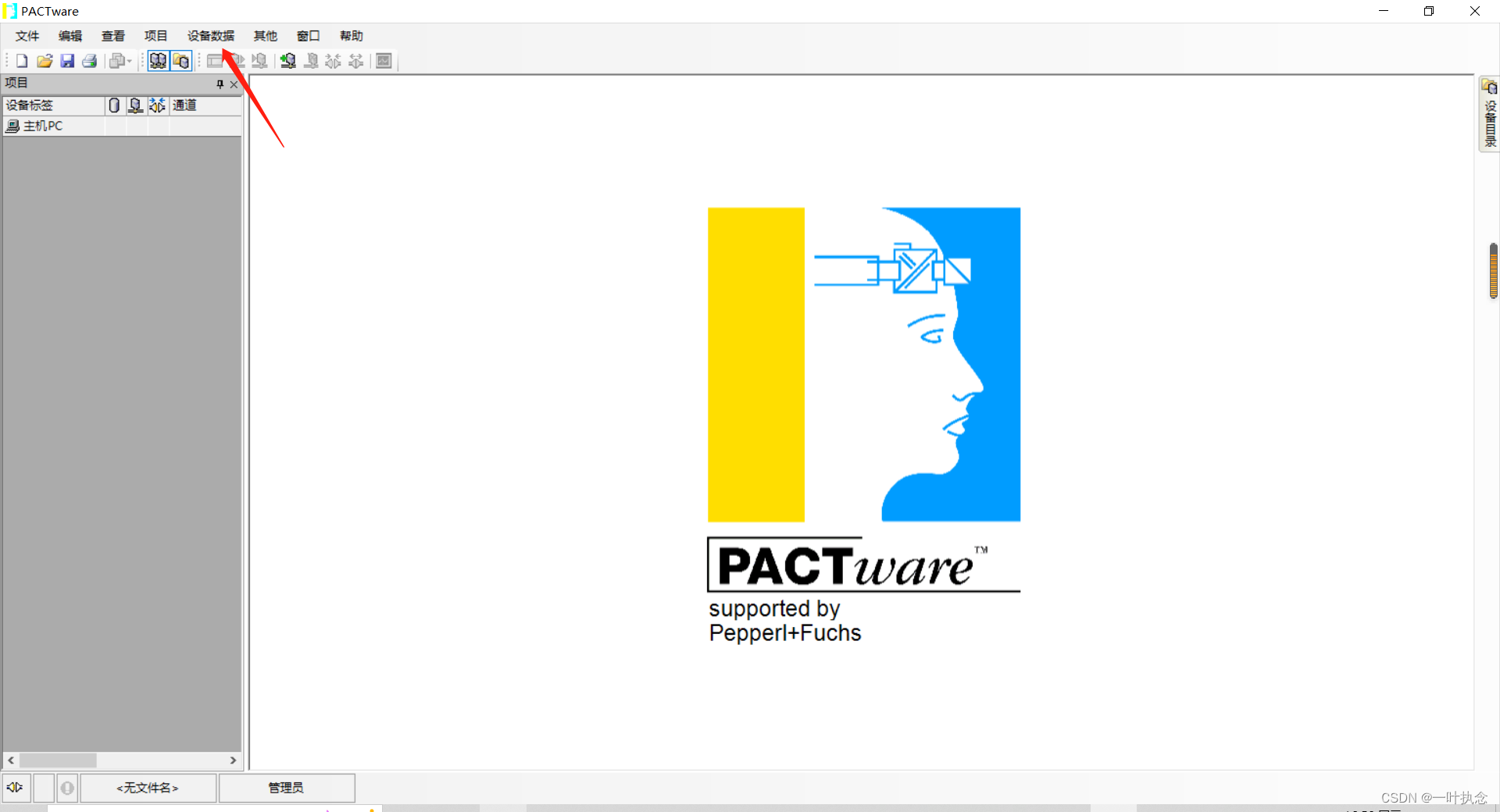Open the 查看 menu
This screenshot has height=812, width=1500.
point(113,36)
